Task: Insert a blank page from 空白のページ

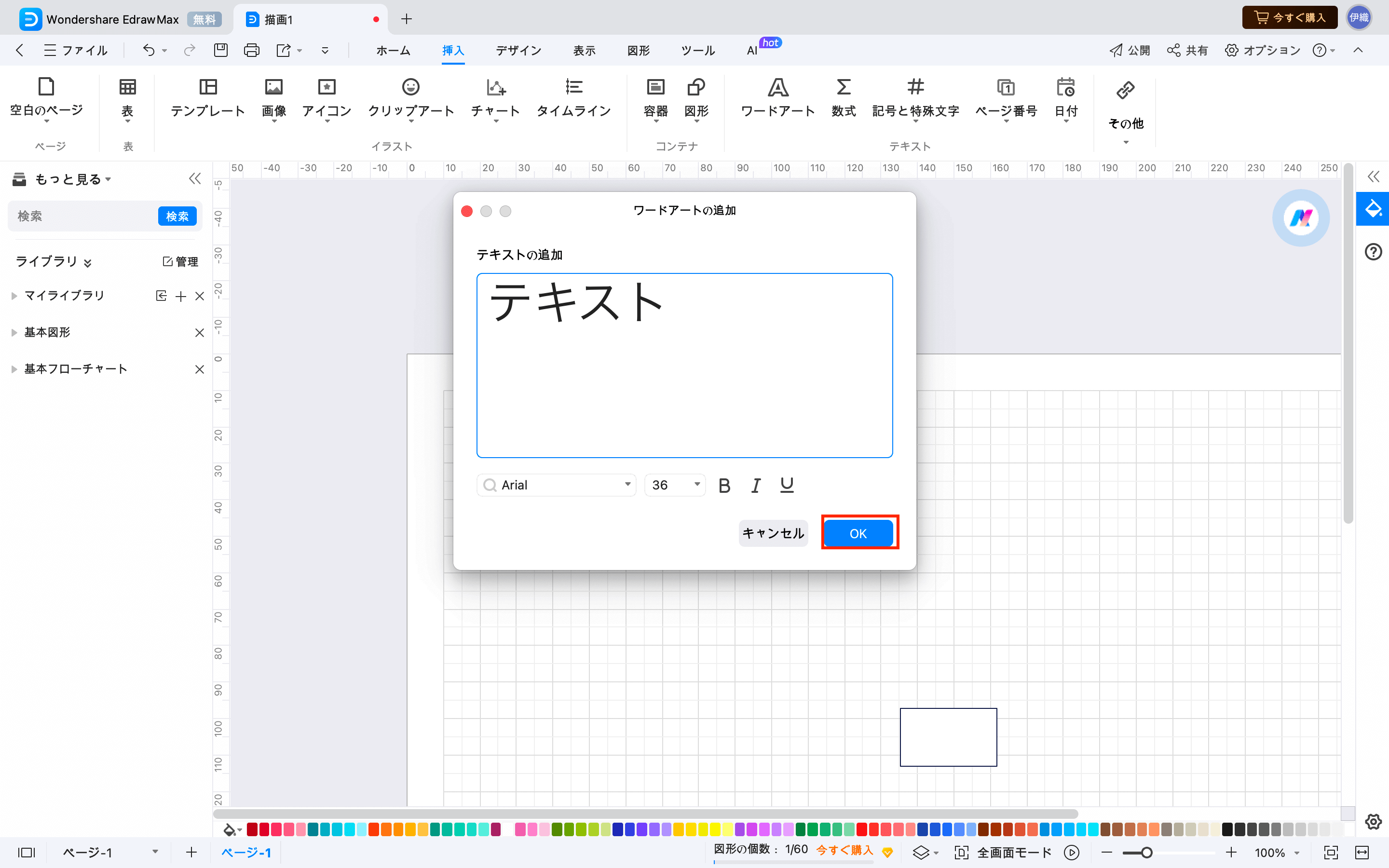Action: [x=46, y=98]
